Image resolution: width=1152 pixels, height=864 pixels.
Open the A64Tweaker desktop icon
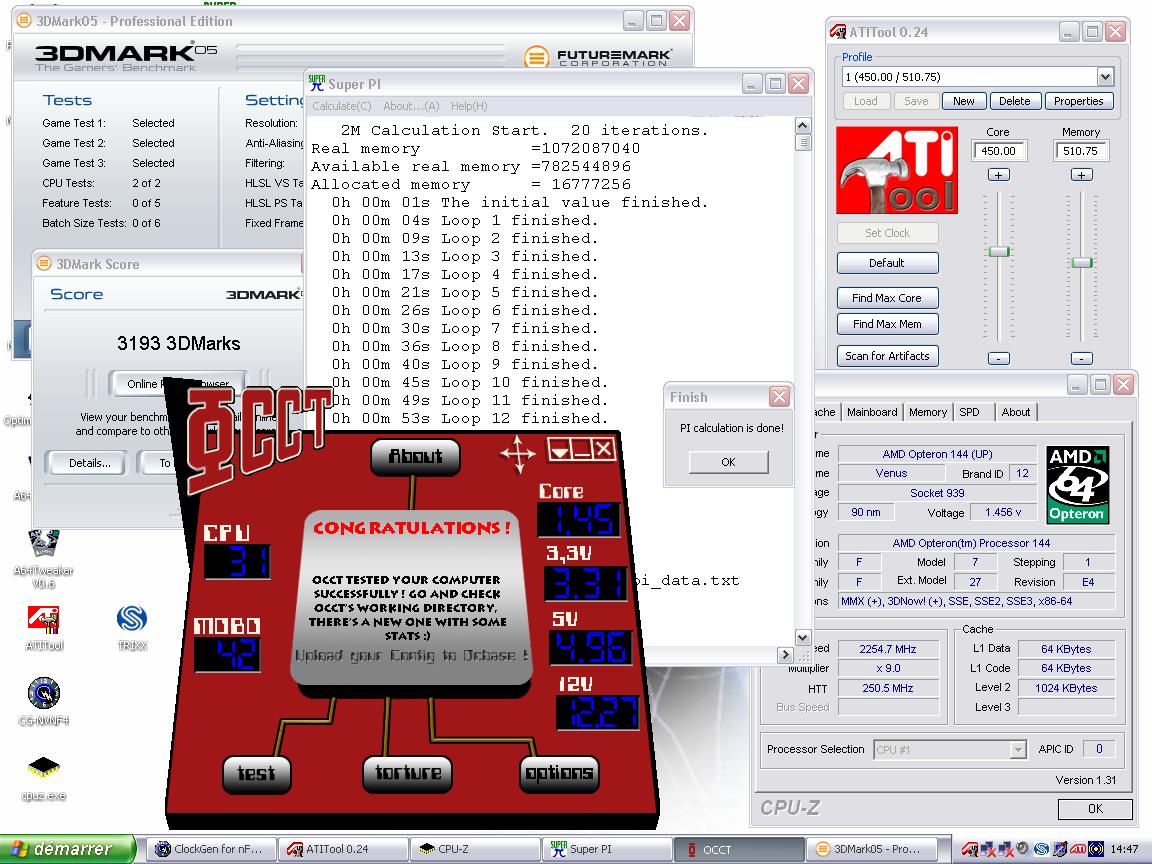point(43,544)
